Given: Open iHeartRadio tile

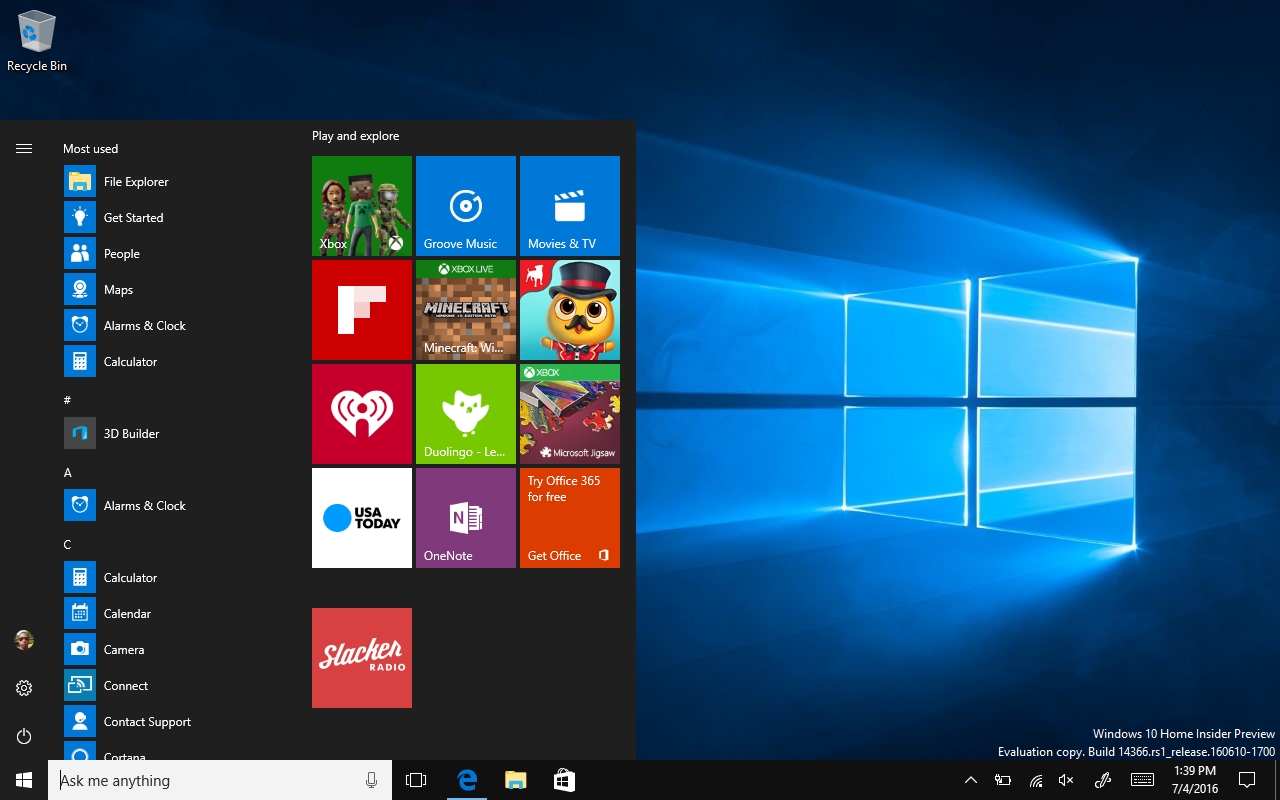Looking at the screenshot, I should pyautogui.click(x=362, y=414).
